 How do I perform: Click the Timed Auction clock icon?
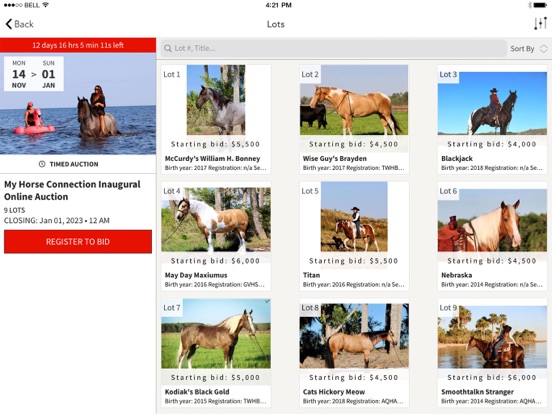point(42,164)
